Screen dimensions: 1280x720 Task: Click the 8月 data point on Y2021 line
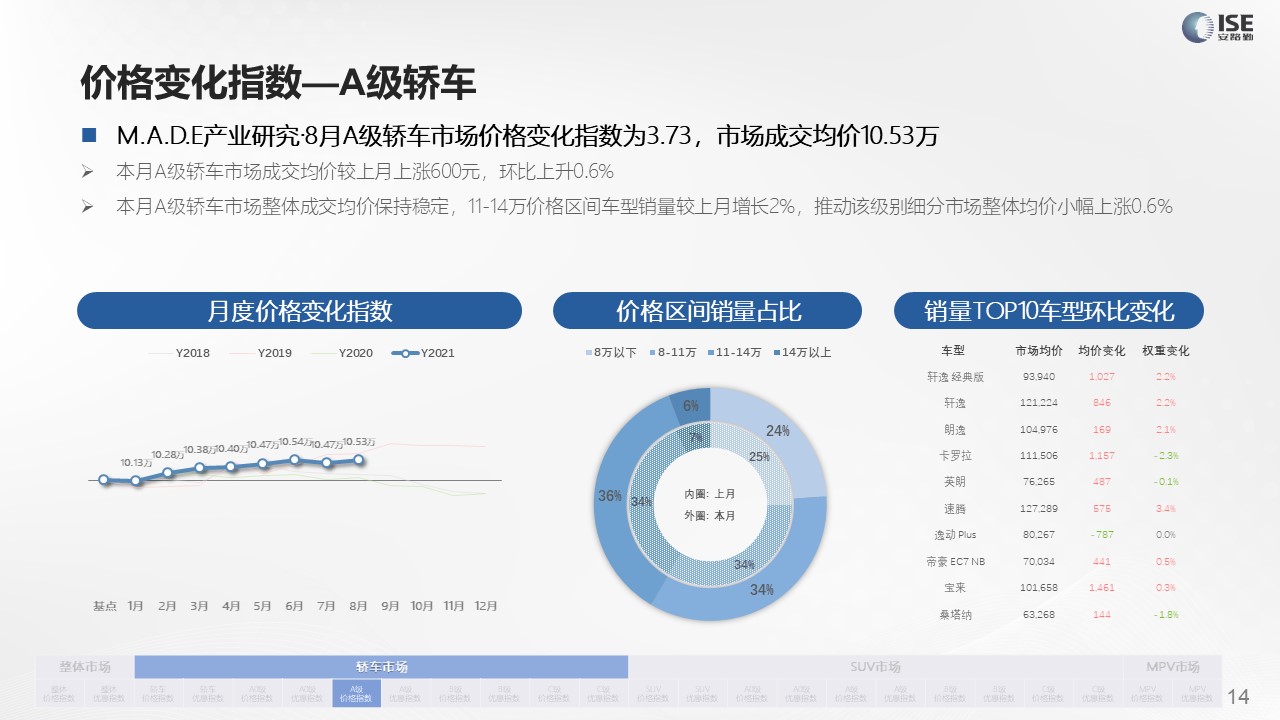coord(359,459)
